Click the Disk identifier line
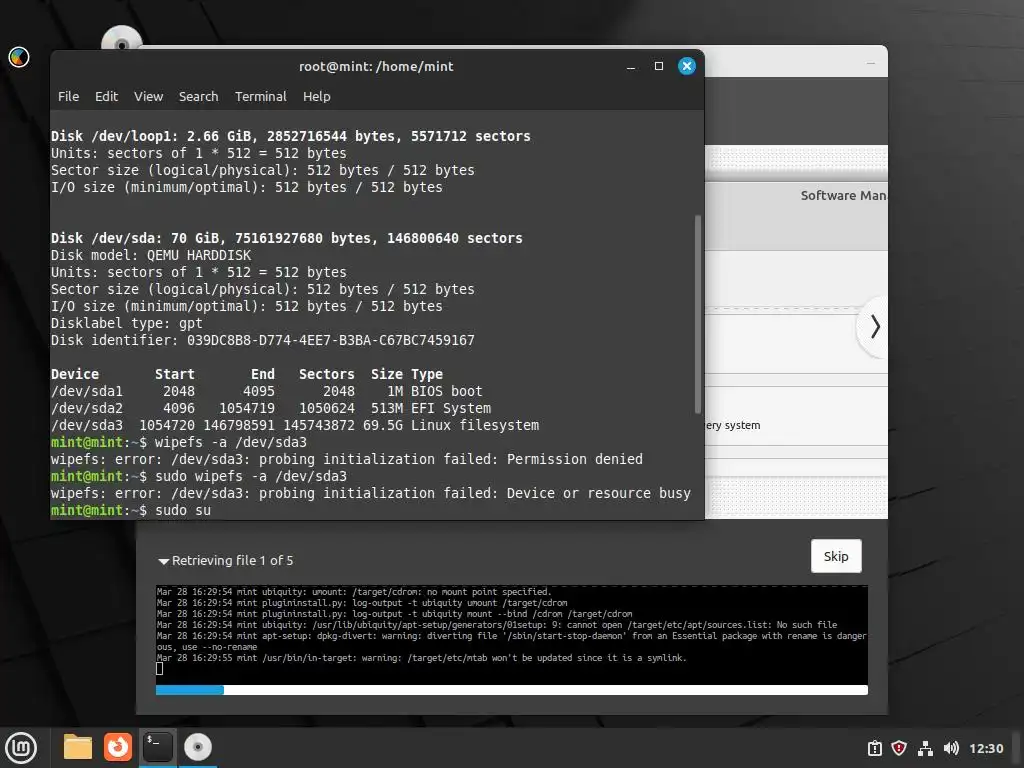 coord(263,340)
